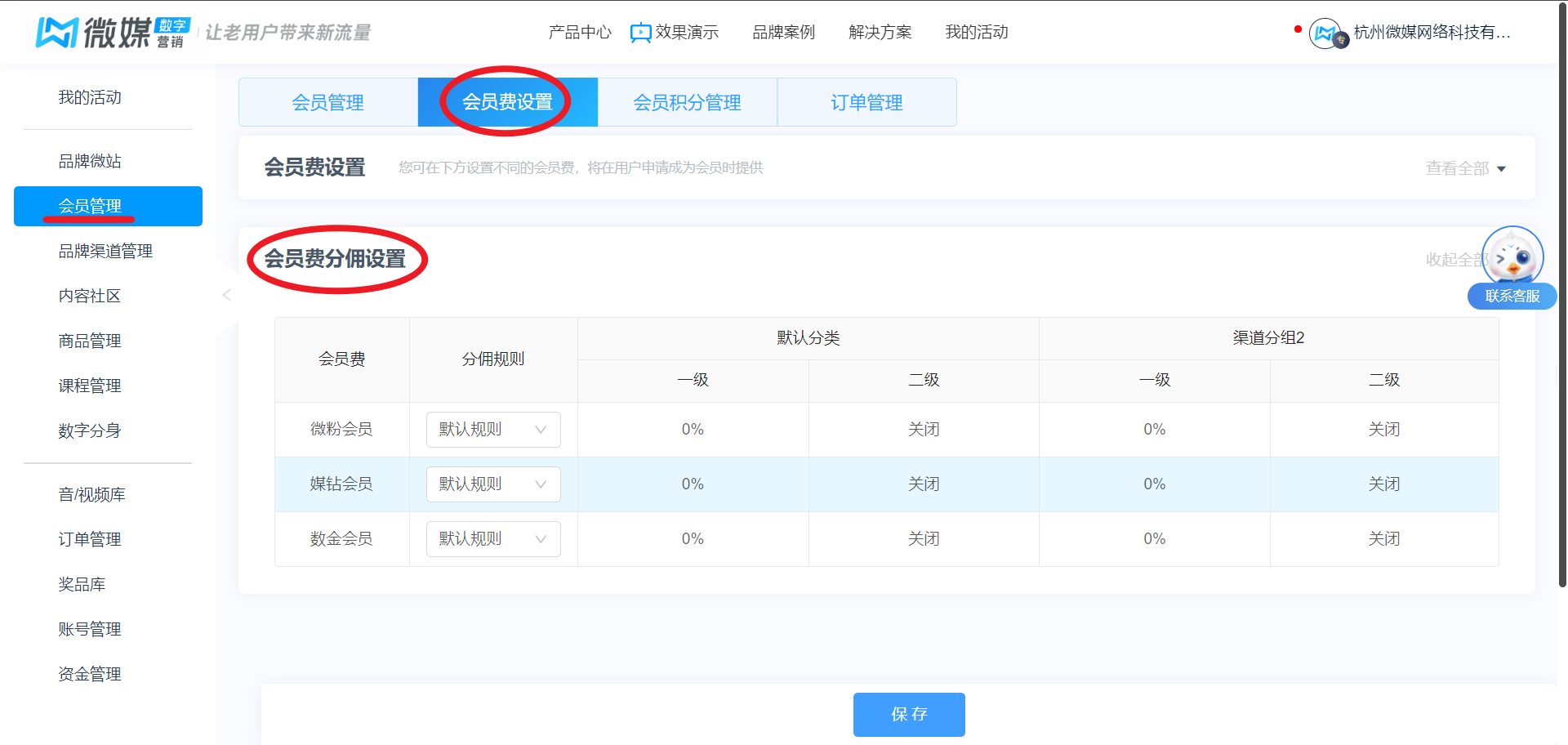Click the 保存 button
Image resolution: width=1568 pixels, height=745 pixels.
pos(909,715)
